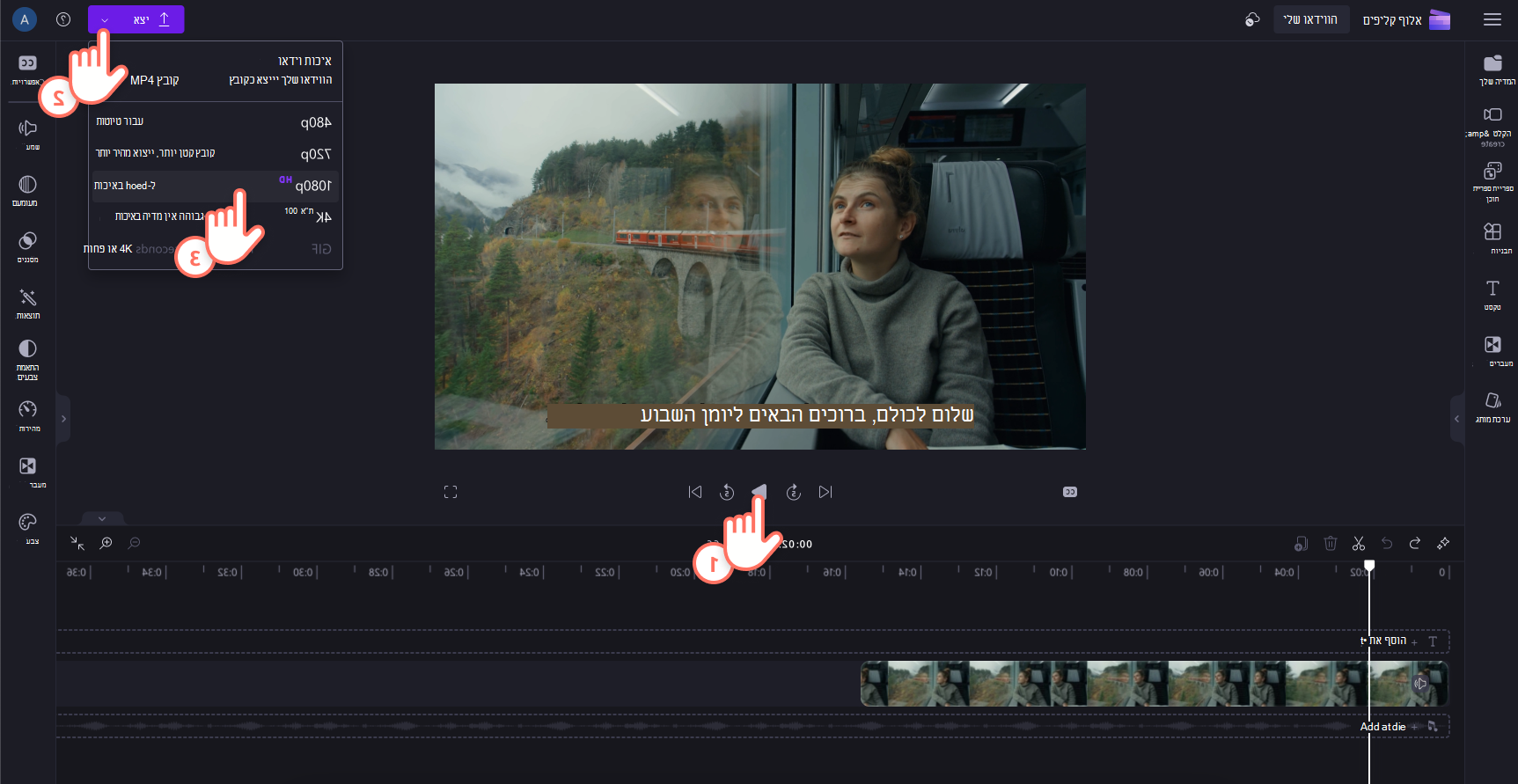
Task: Open the hamburger main menu
Action: click(x=1492, y=19)
